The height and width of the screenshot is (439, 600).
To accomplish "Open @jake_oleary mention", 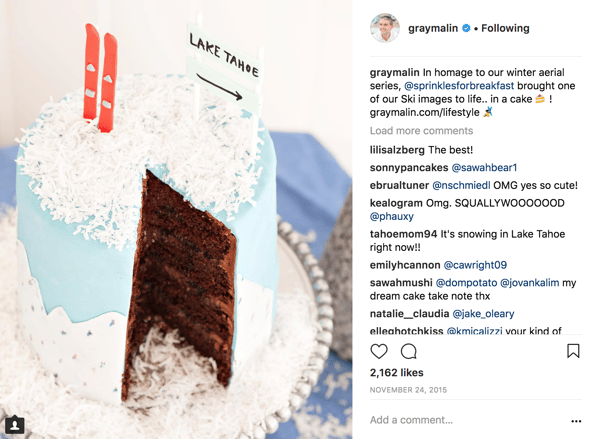I will [x=483, y=314].
